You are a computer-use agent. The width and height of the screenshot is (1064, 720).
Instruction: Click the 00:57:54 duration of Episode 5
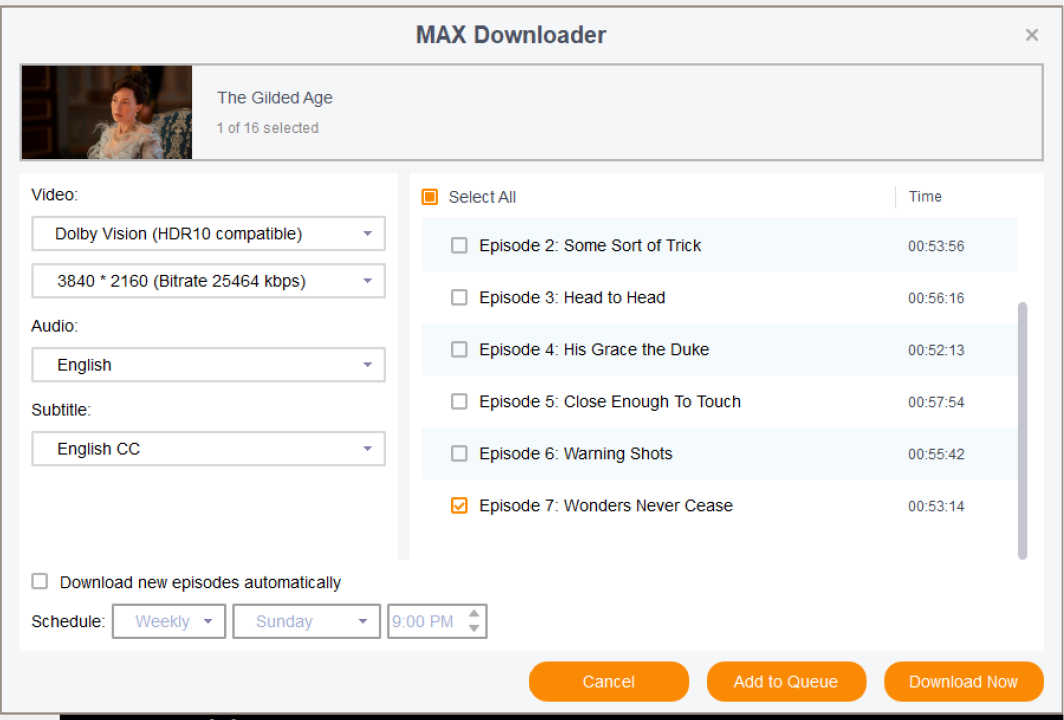click(936, 402)
